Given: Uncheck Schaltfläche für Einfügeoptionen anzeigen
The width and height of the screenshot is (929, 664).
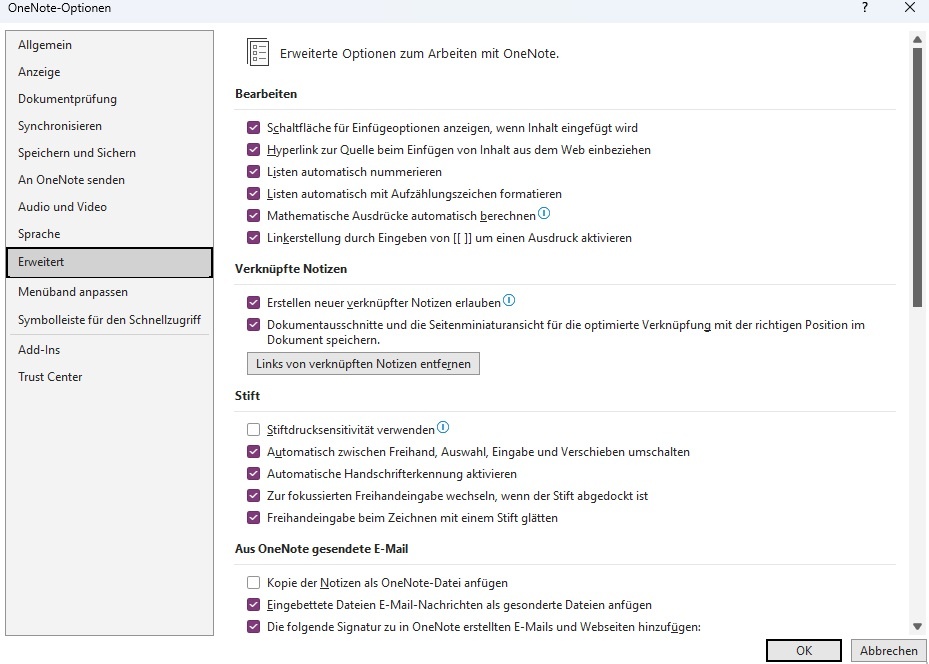Looking at the screenshot, I should (x=254, y=127).
